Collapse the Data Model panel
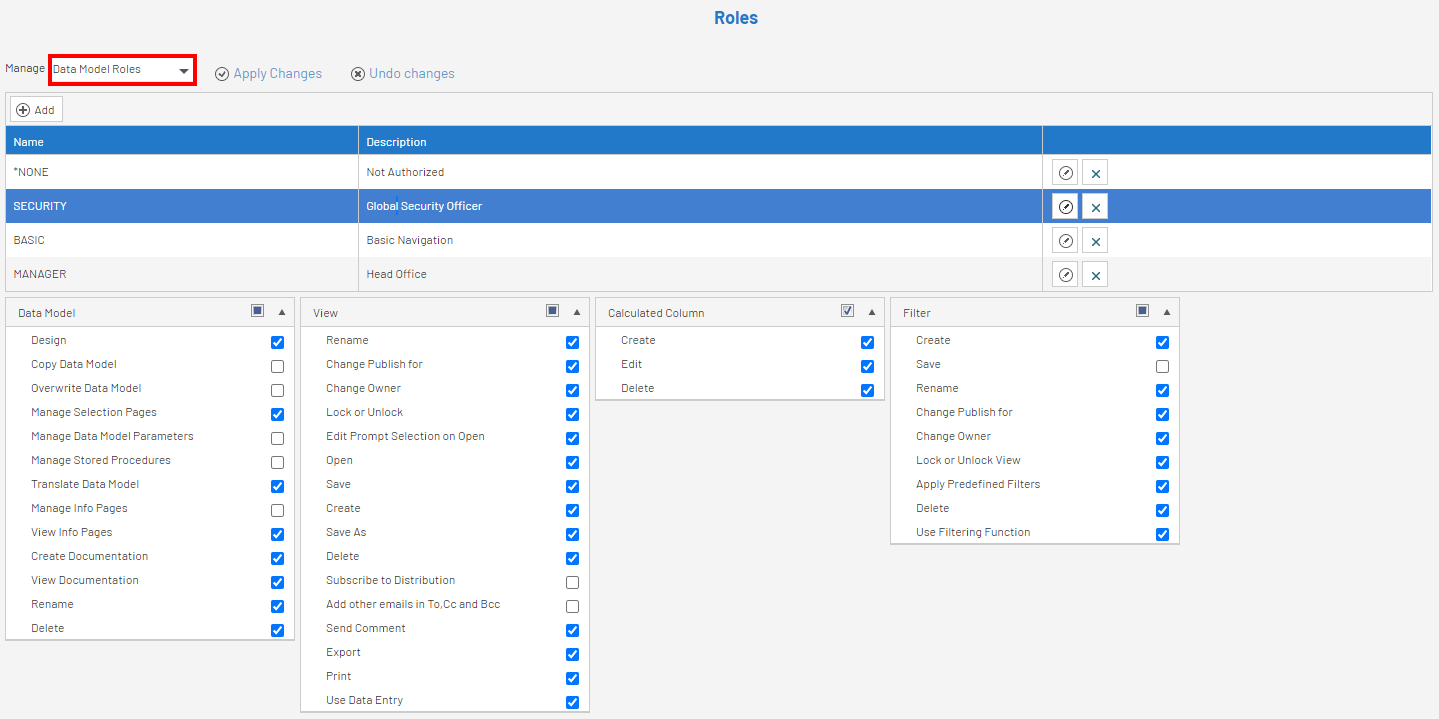 pos(282,312)
